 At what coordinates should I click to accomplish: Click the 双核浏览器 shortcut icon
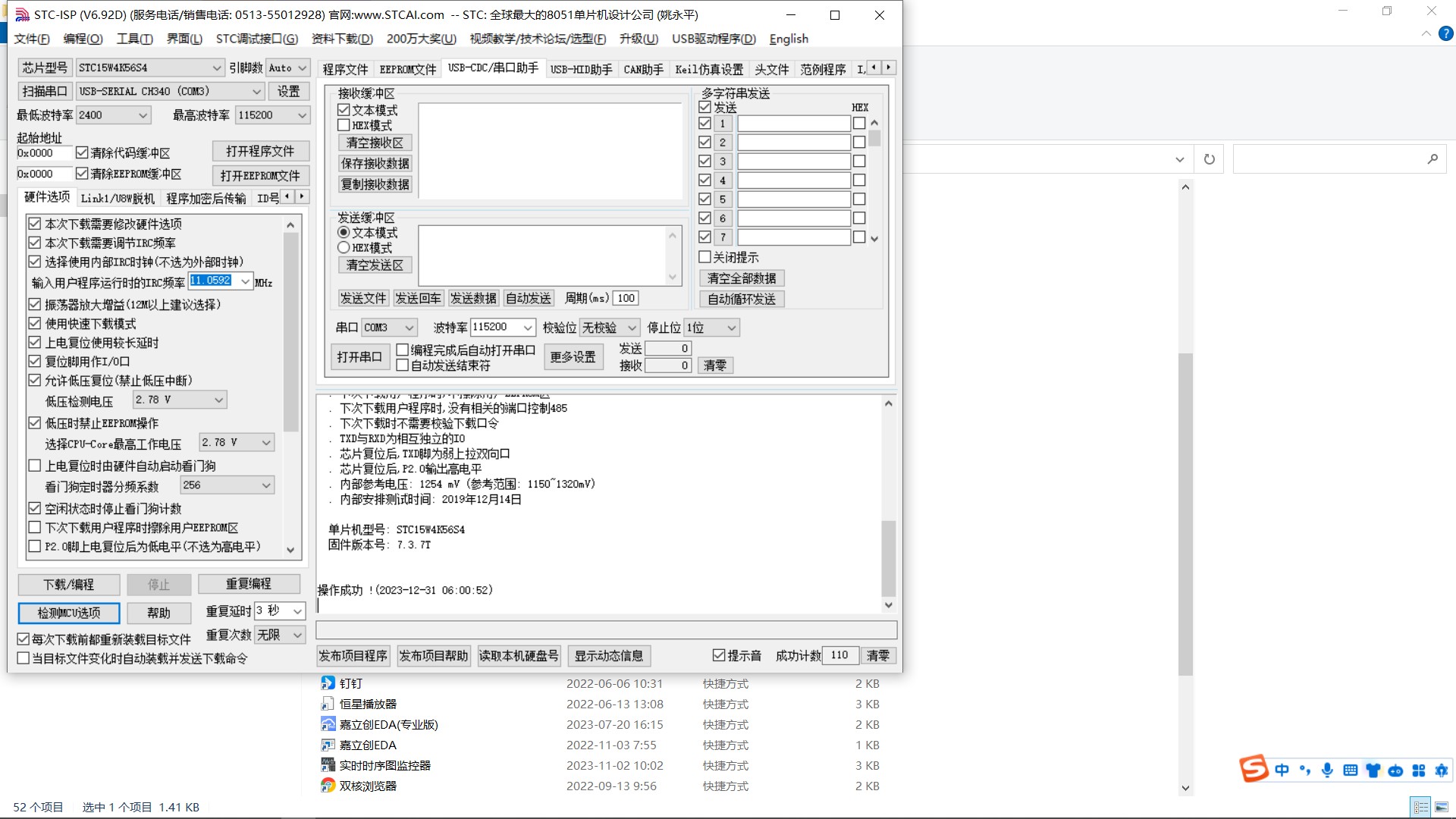tap(328, 786)
